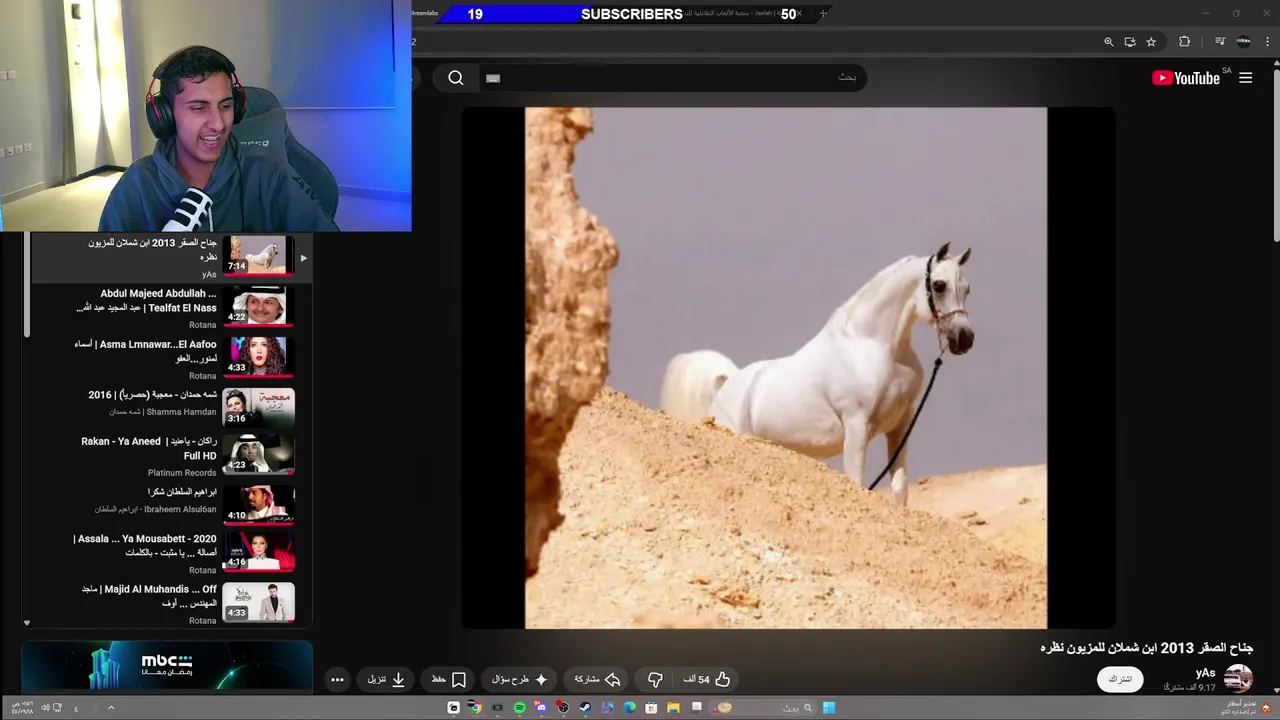Open the browser profile avatar

pos(1243,42)
